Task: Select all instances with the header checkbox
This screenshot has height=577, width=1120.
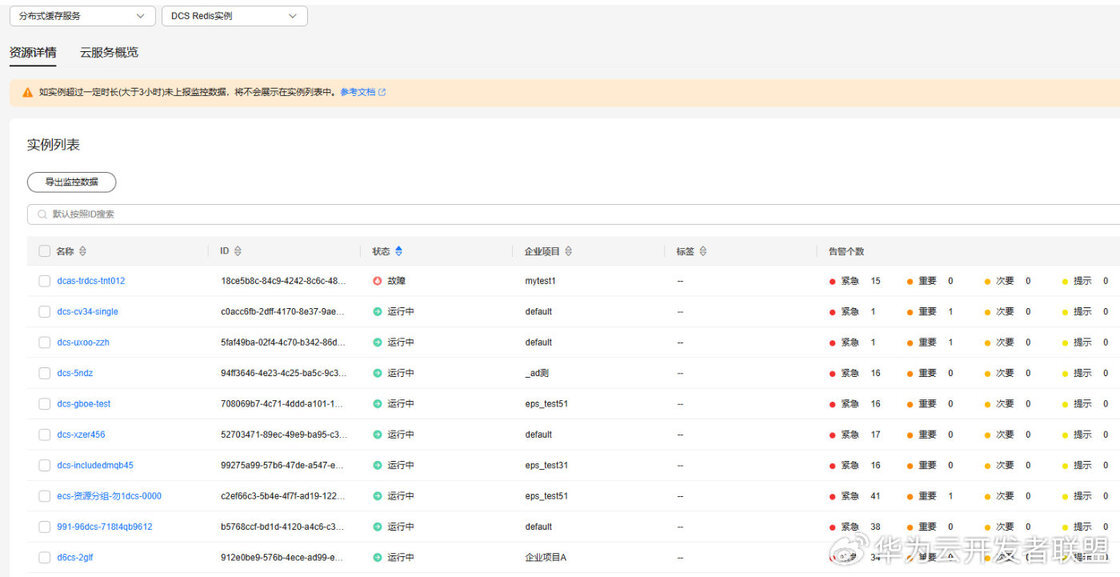Action: 44,251
